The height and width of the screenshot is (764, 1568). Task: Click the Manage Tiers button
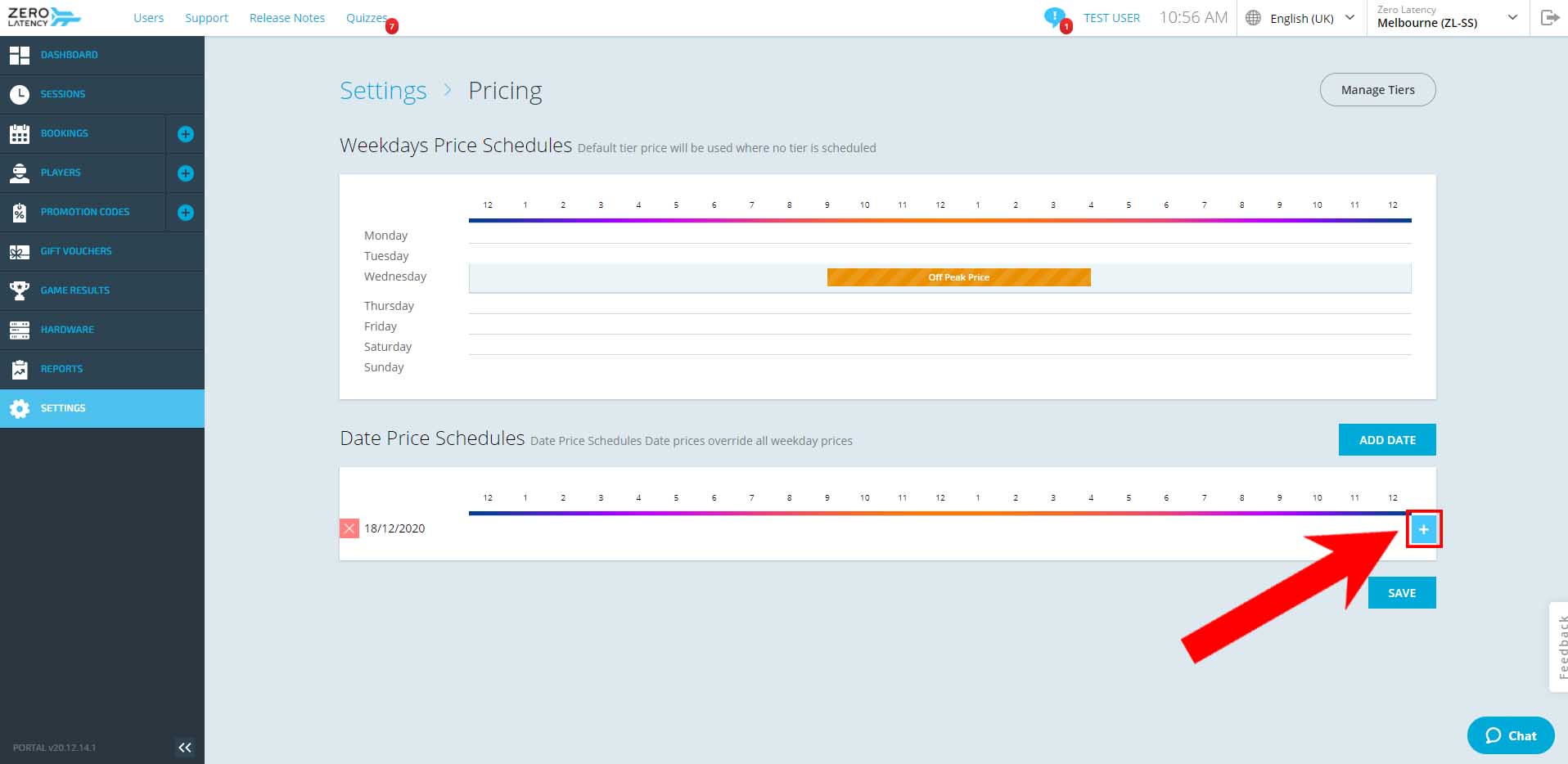tap(1377, 90)
